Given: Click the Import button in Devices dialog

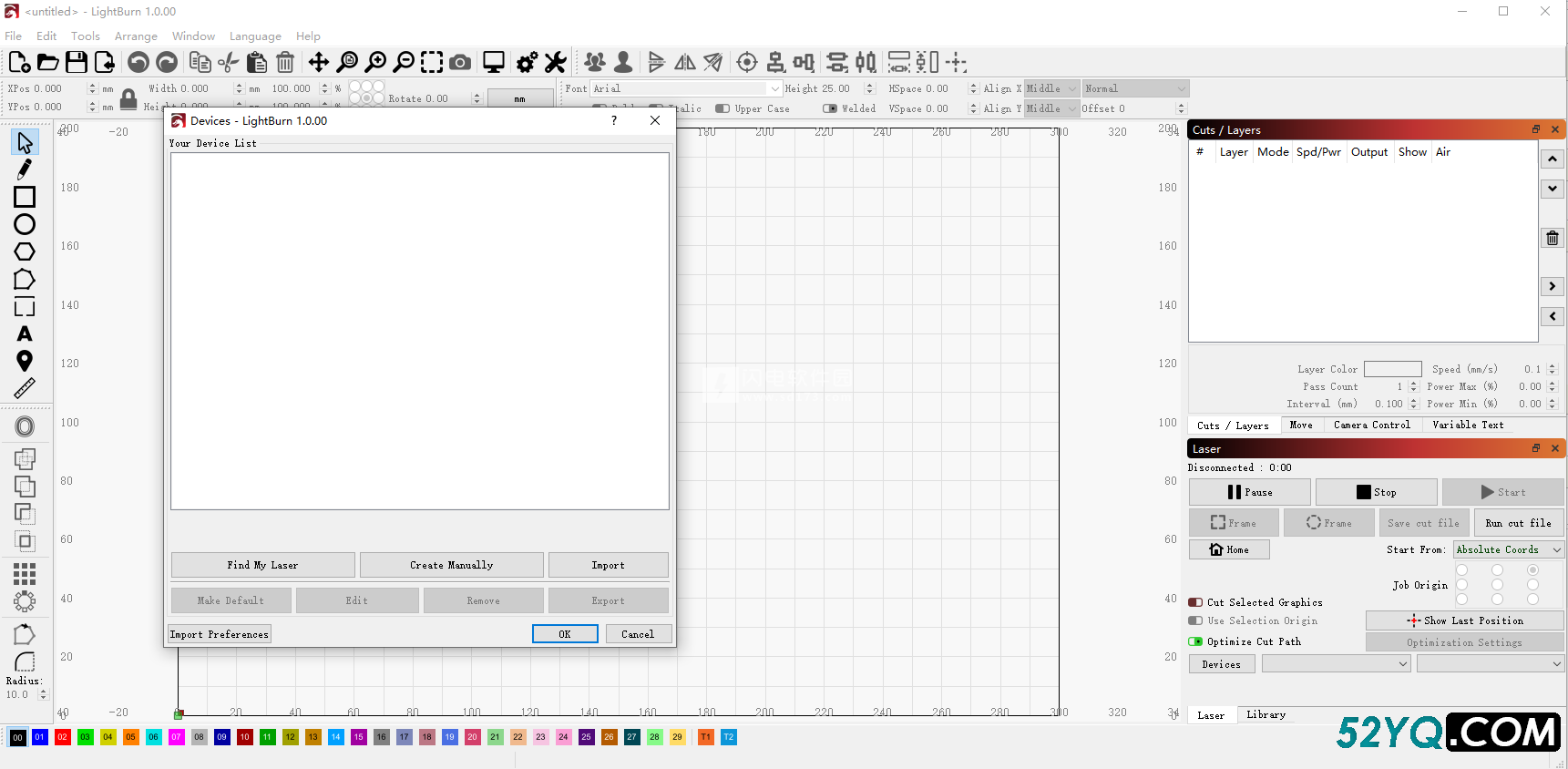Looking at the screenshot, I should pos(608,565).
